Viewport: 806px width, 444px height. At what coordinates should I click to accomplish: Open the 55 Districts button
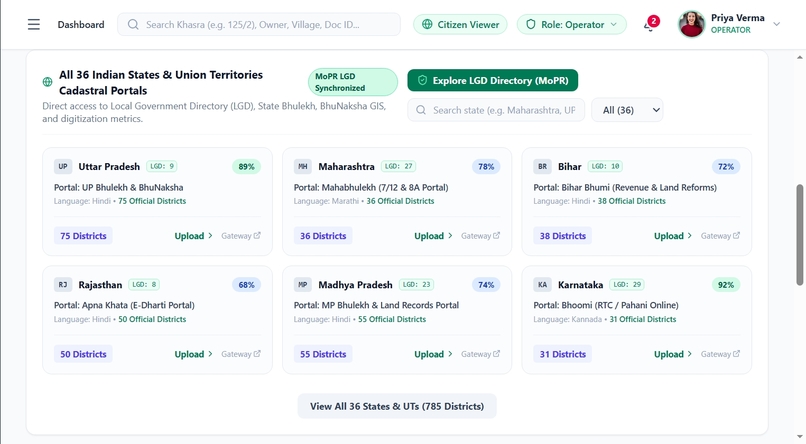pos(323,354)
